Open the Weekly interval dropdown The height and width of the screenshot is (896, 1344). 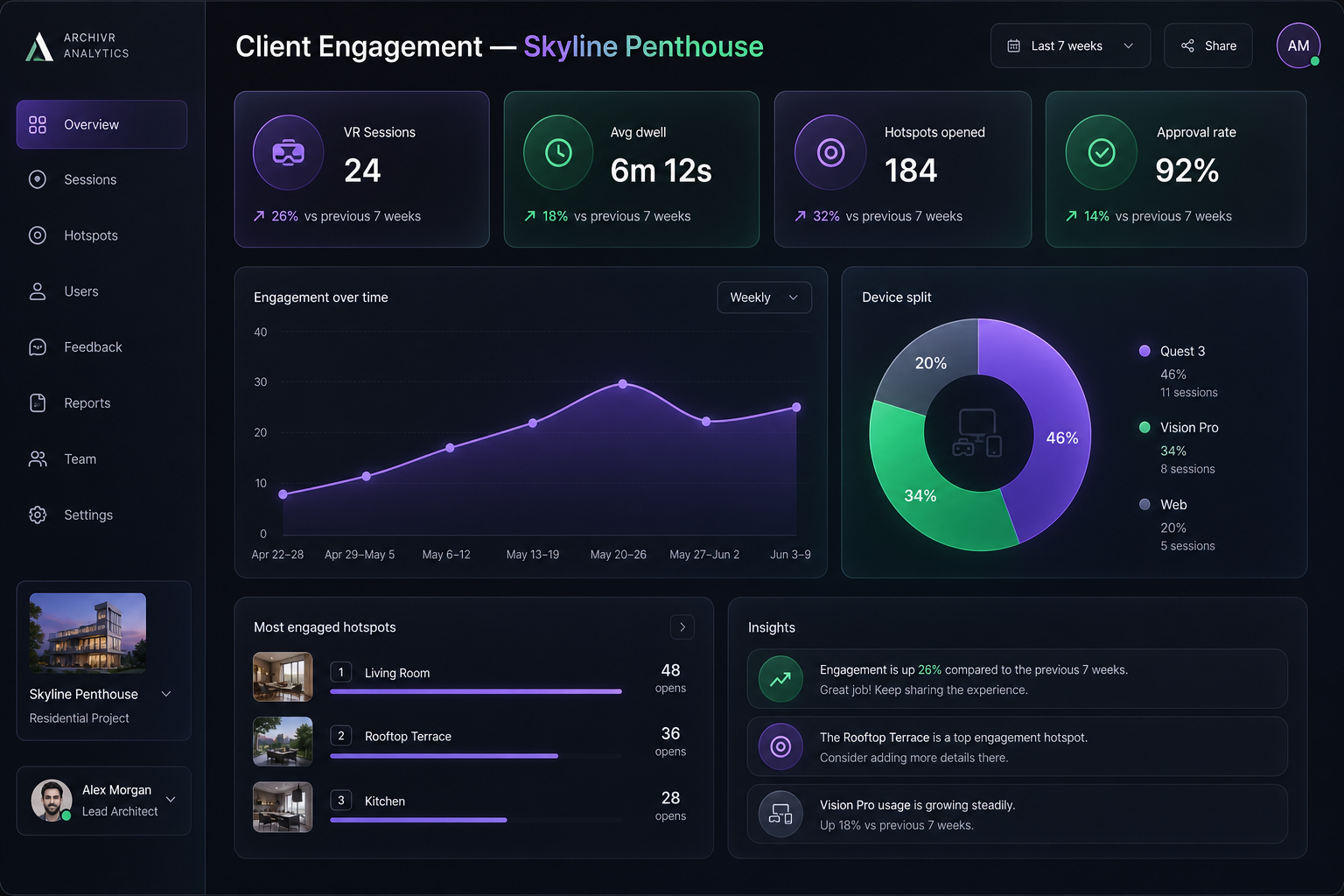pyautogui.click(x=764, y=297)
